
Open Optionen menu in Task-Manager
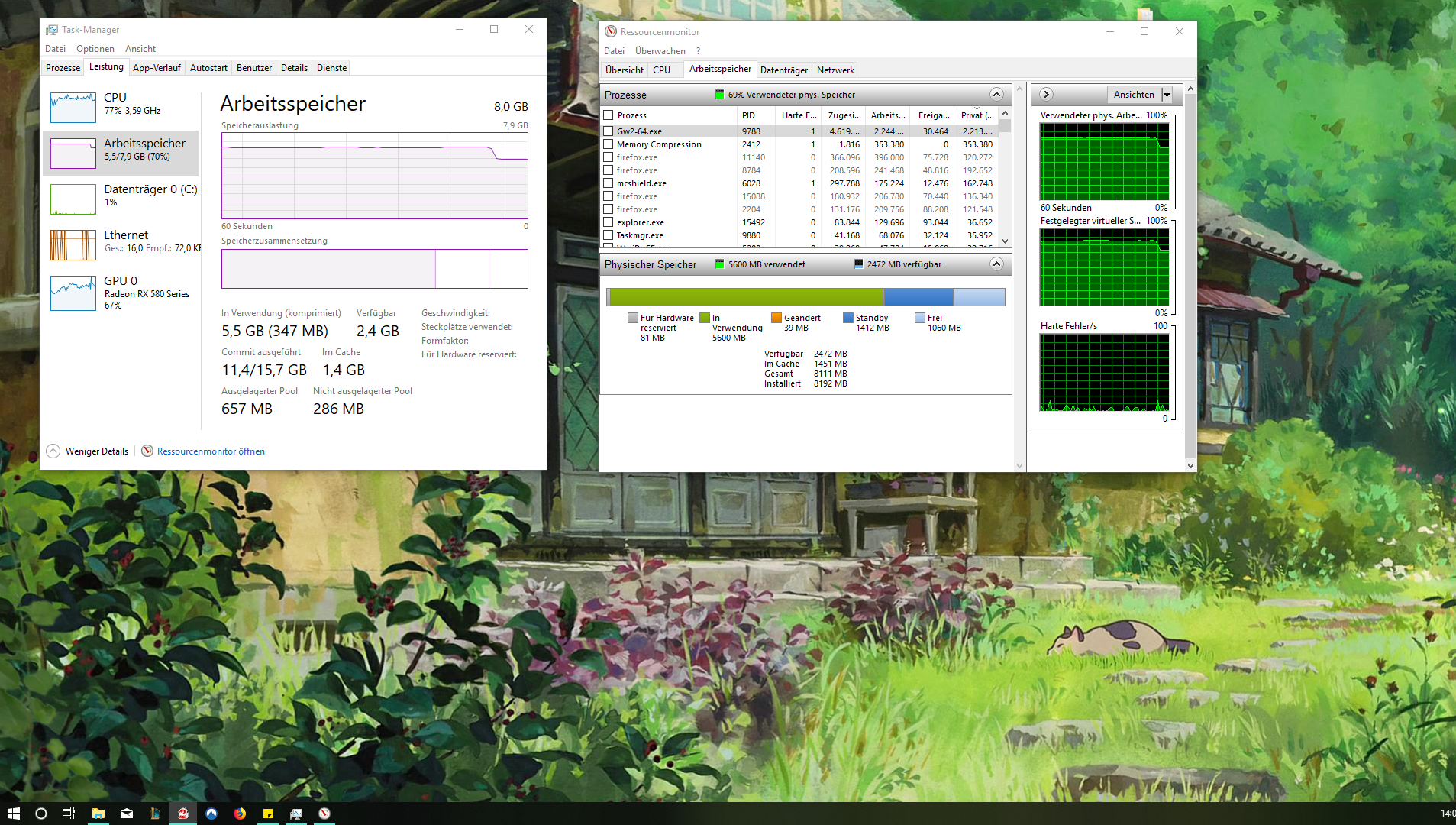[95, 49]
